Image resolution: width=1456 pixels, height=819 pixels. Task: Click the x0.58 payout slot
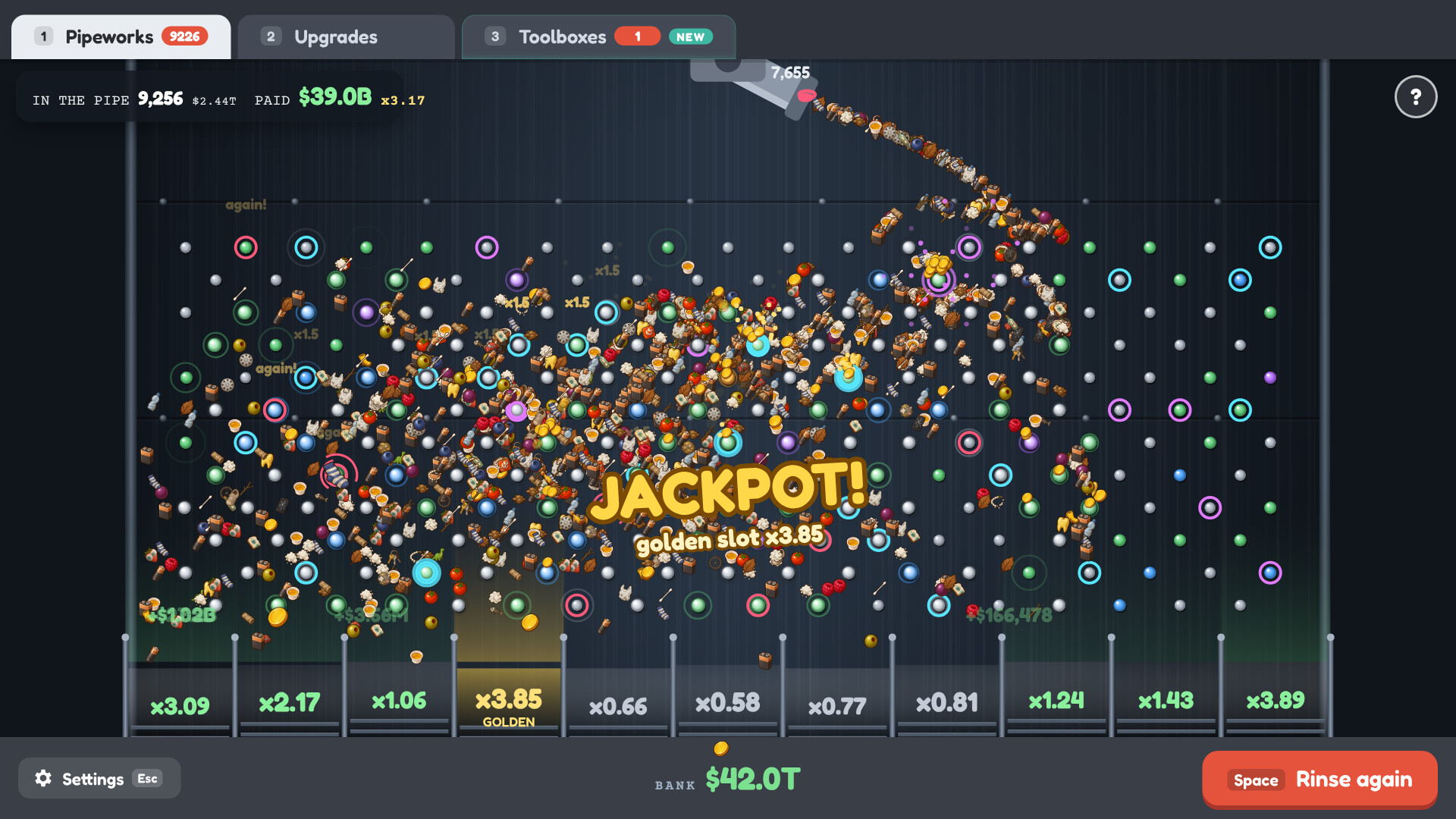[728, 702]
